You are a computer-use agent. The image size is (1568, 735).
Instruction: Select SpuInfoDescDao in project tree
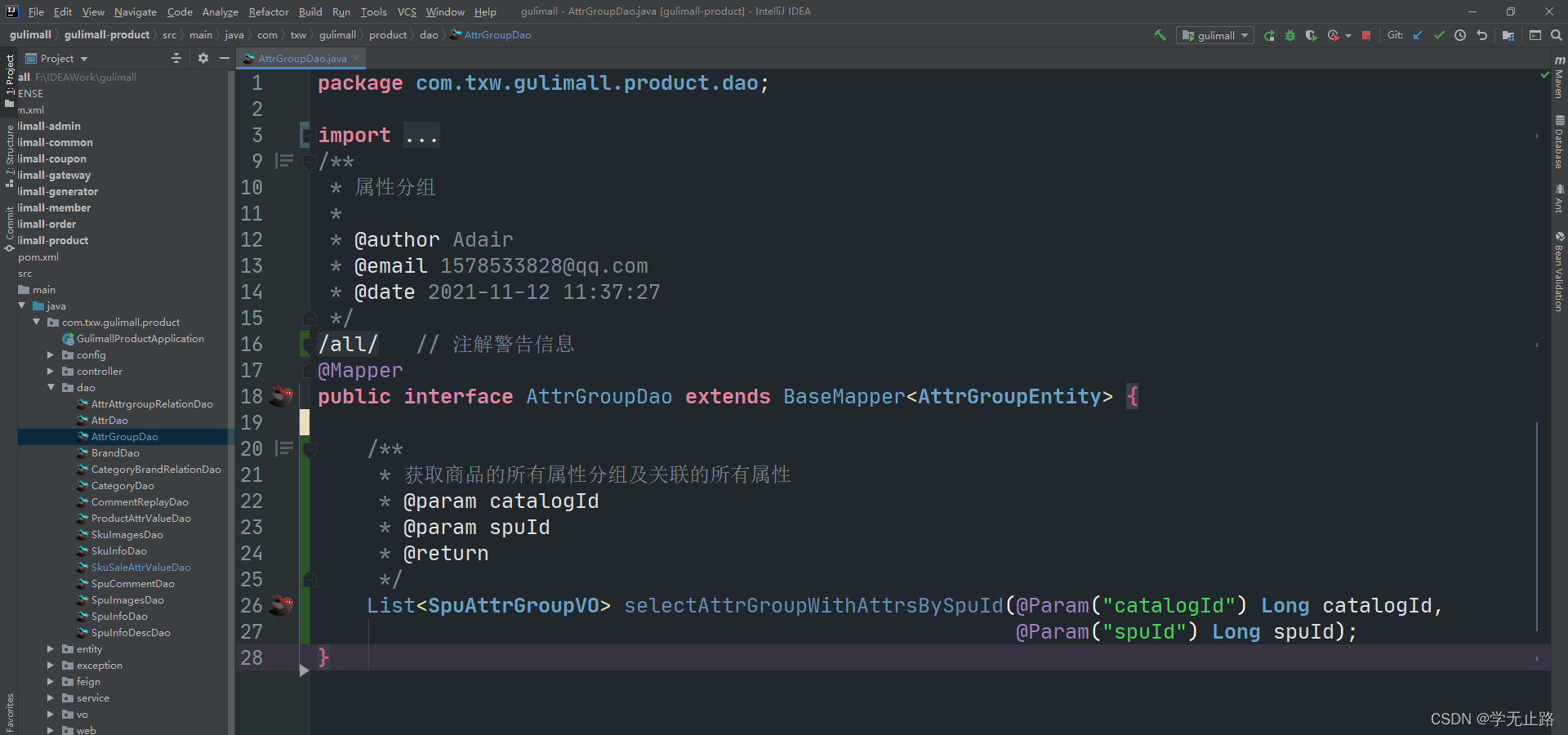(131, 632)
